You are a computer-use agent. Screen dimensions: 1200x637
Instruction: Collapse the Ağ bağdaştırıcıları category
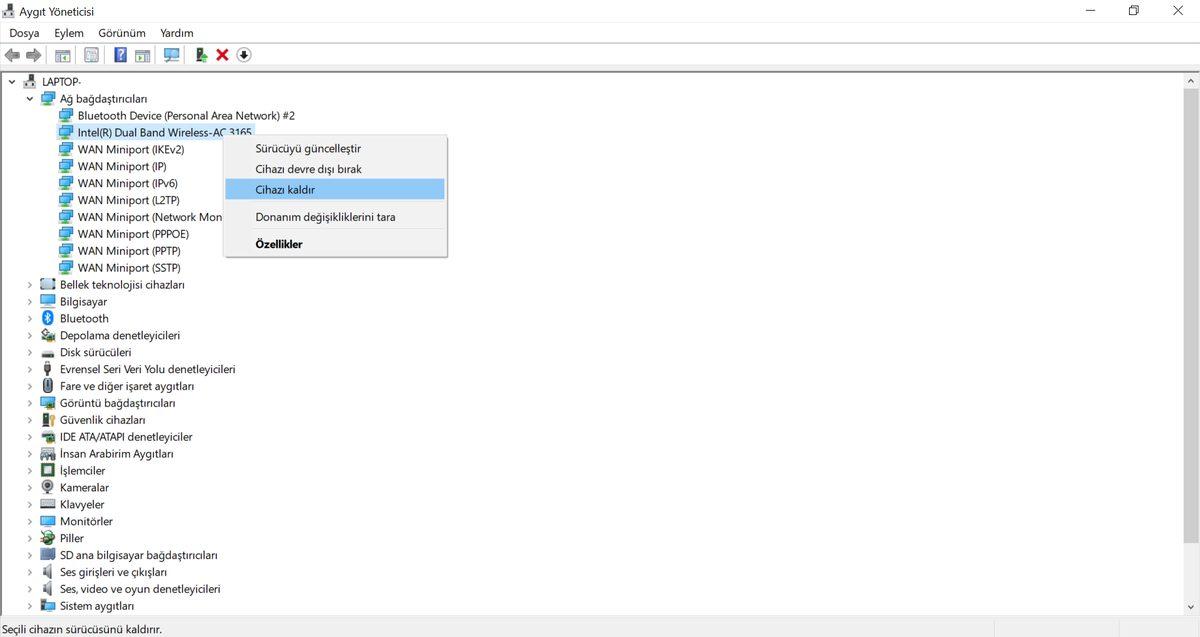[x=30, y=99]
